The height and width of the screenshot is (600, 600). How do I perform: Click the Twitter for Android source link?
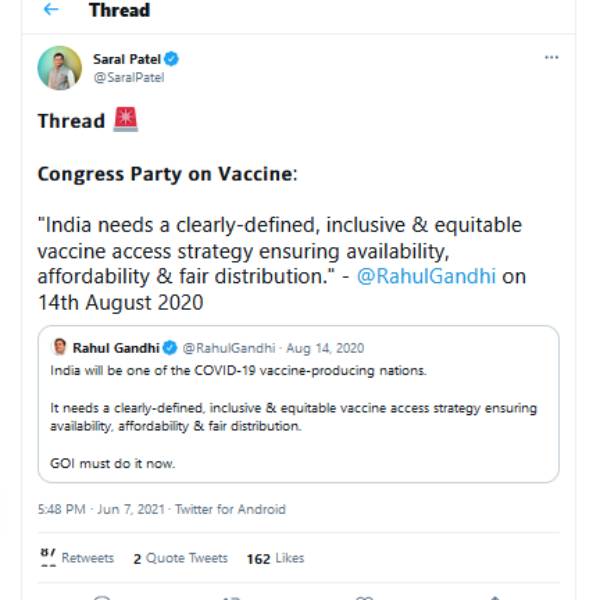coord(230,509)
